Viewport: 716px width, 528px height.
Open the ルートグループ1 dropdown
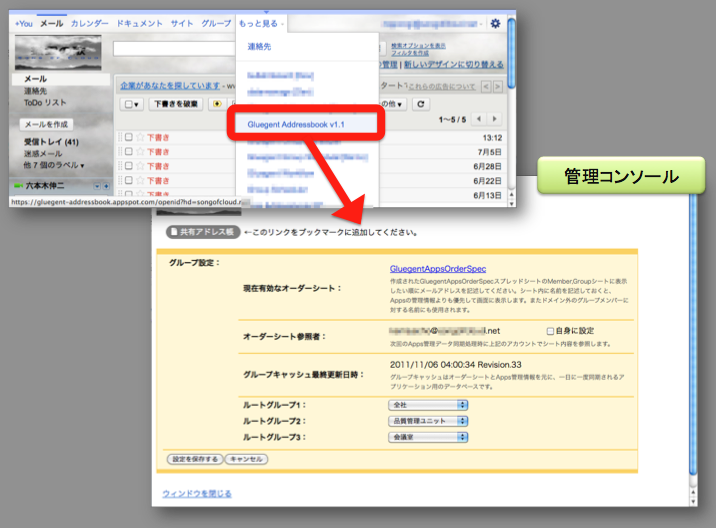click(428, 405)
